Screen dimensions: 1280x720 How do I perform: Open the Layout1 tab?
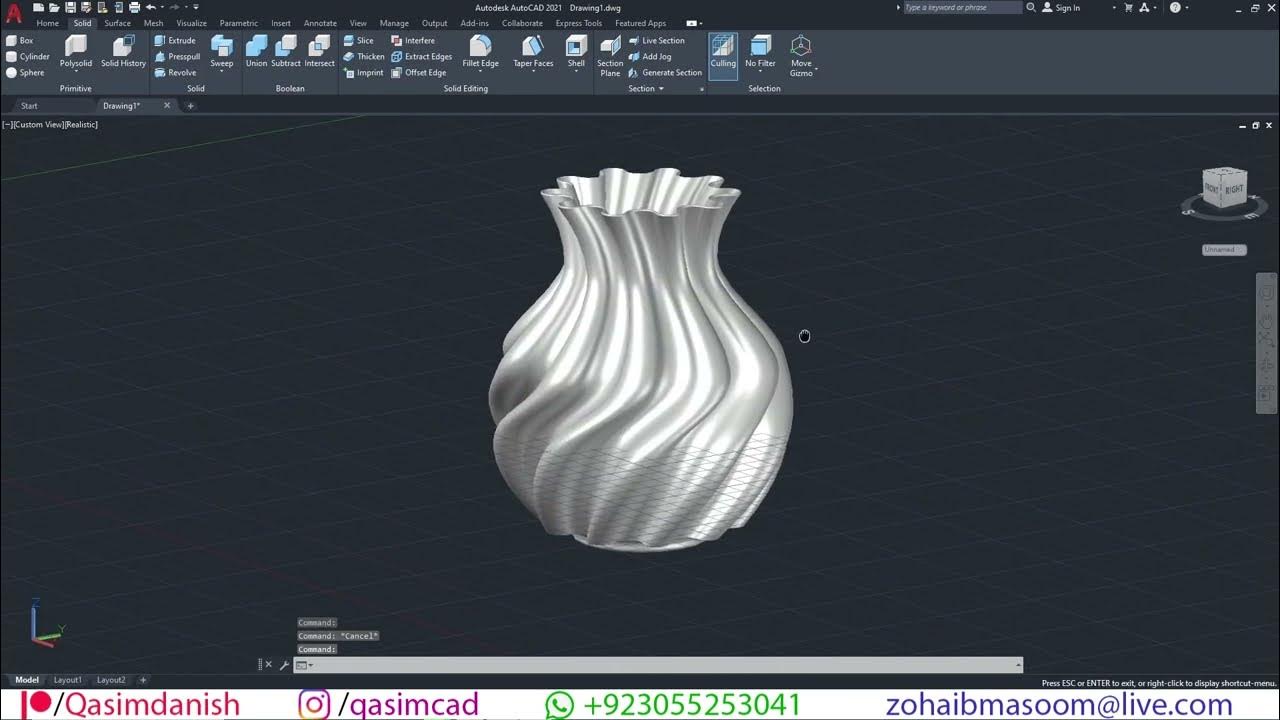click(x=68, y=680)
